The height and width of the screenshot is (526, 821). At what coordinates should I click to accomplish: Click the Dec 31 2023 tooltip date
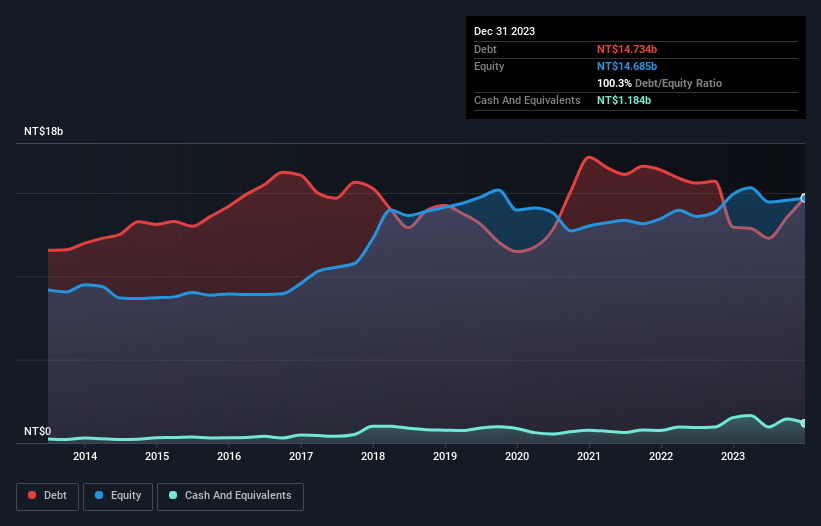coord(504,31)
